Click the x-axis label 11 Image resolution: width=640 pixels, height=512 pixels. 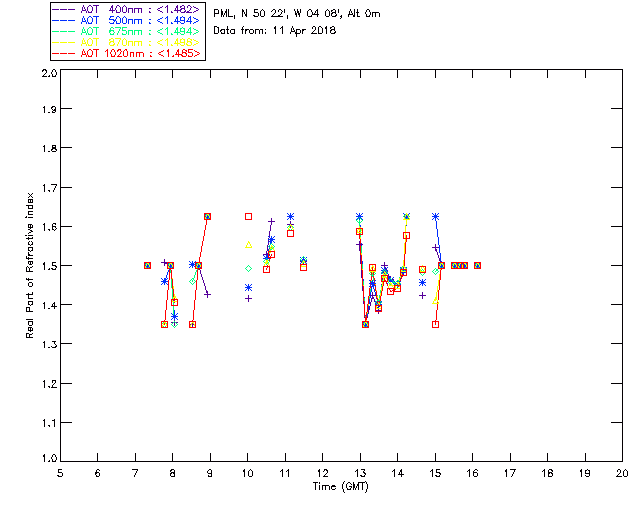pyautogui.click(x=285, y=473)
